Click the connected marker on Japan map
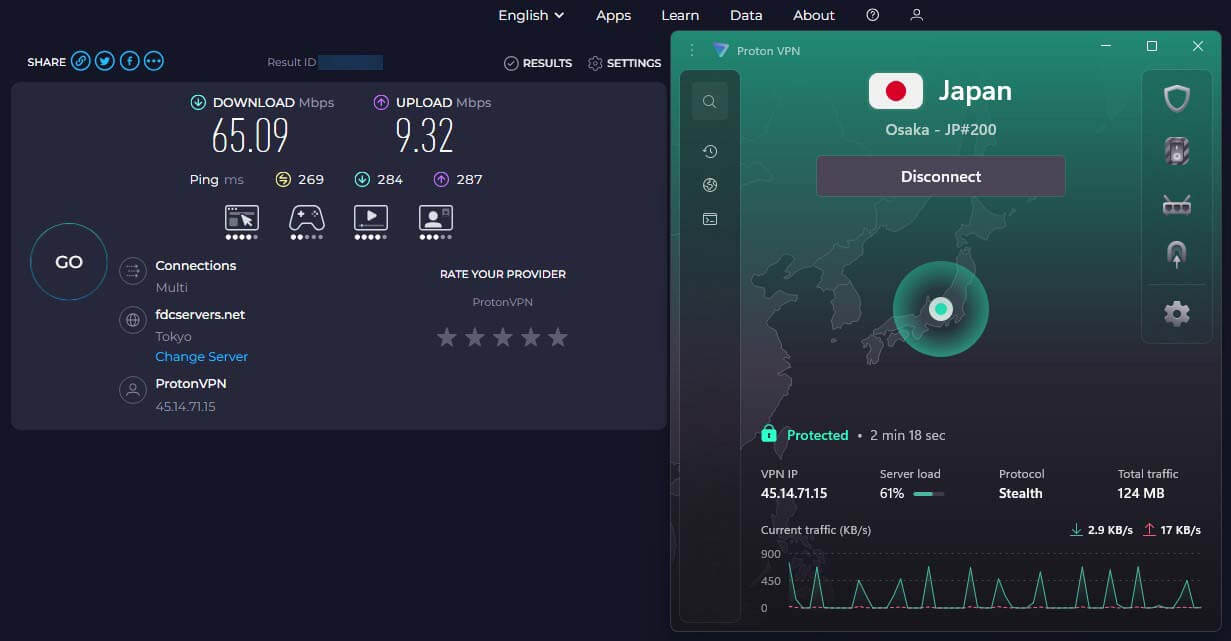This screenshot has height=641, width=1231. pos(940,309)
